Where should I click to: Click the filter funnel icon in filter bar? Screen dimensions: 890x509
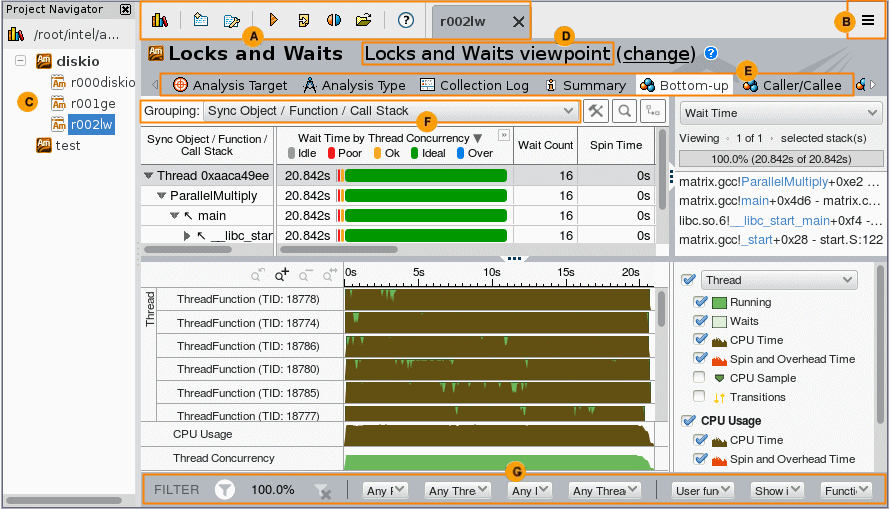pyautogui.click(x=225, y=490)
